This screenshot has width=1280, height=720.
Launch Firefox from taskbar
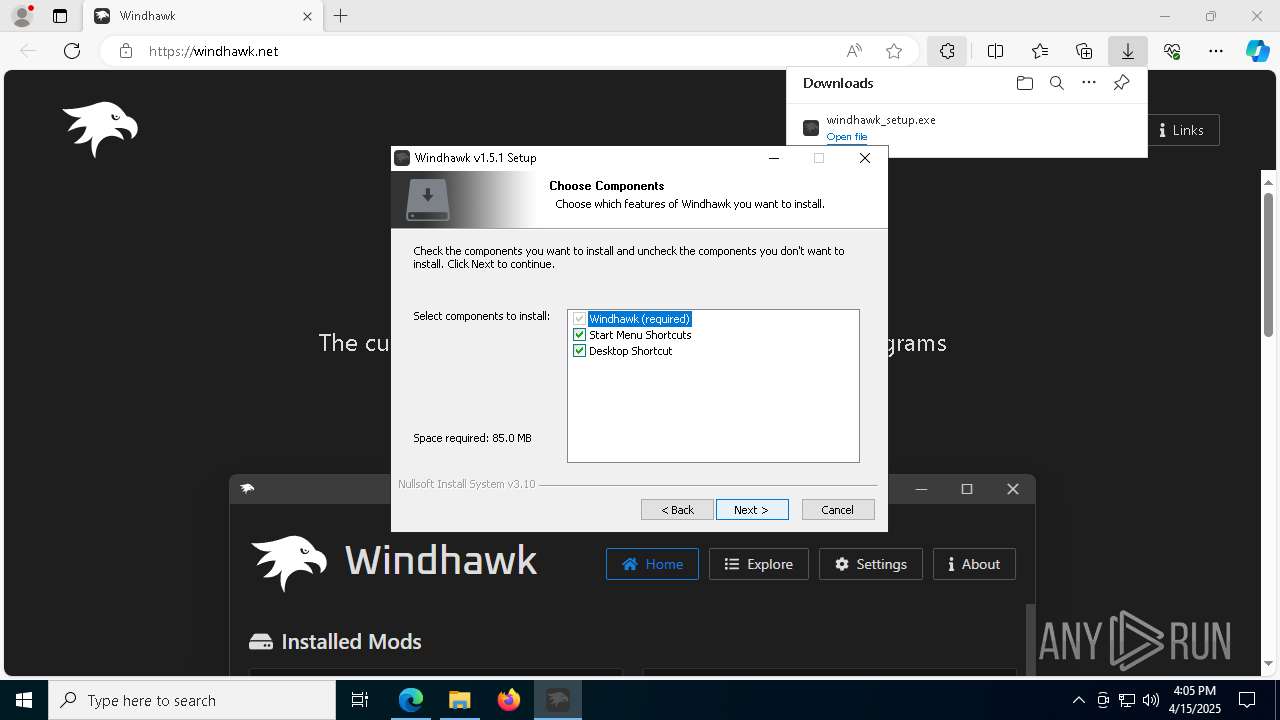coord(508,700)
